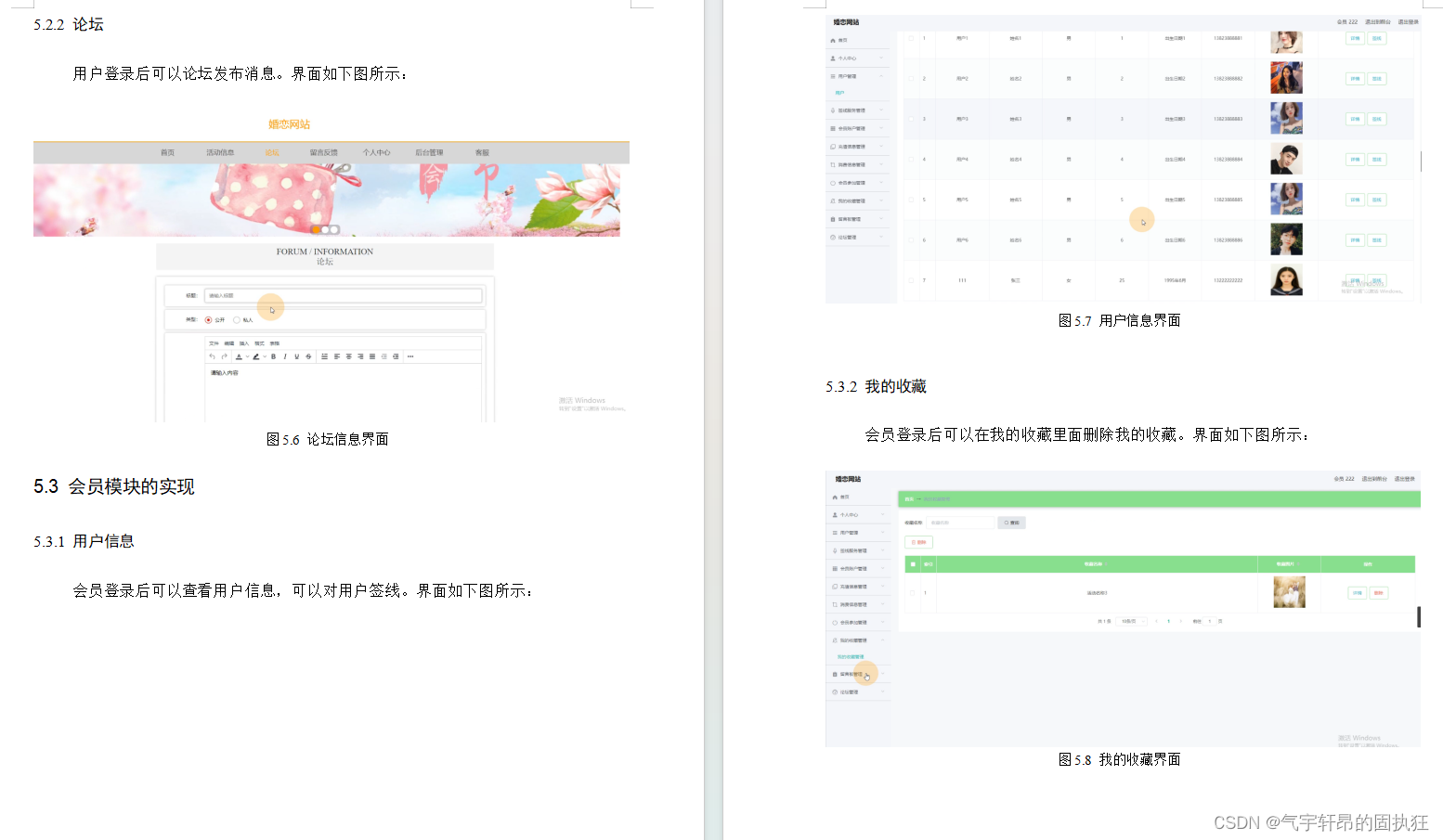Check the checkbox for row 用户4
This screenshot has height=840, width=1443.
pyautogui.click(x=911, y=160)
